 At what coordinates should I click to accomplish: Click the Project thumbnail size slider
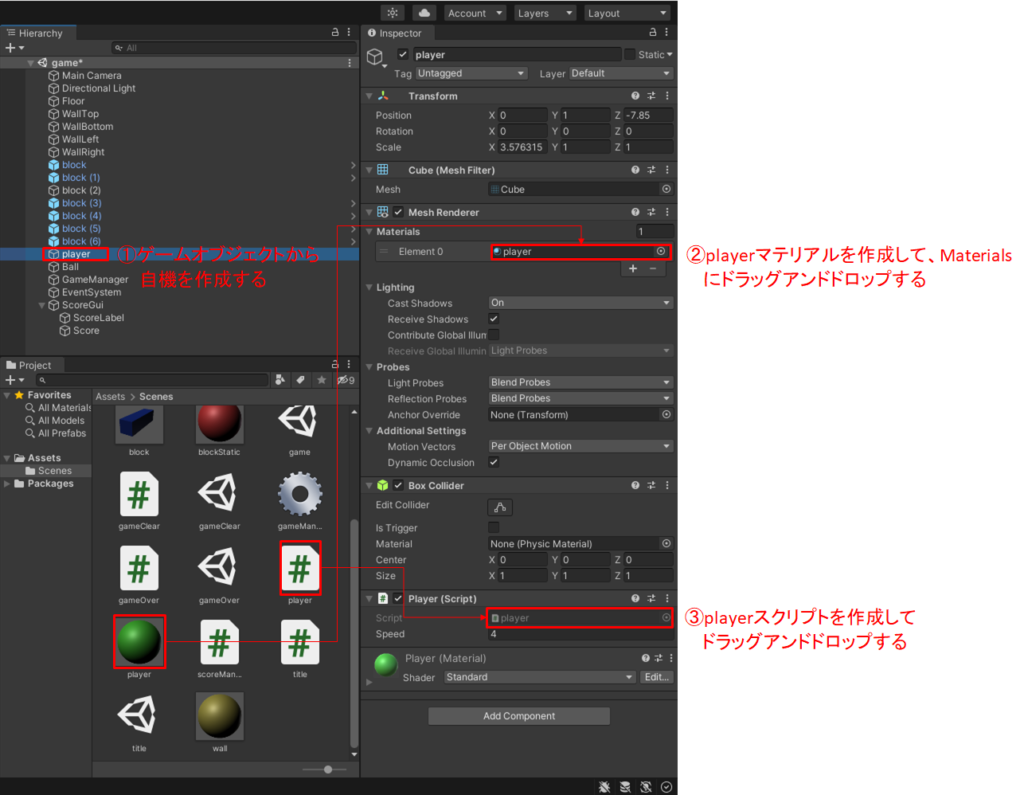click(x=327, y=769)
